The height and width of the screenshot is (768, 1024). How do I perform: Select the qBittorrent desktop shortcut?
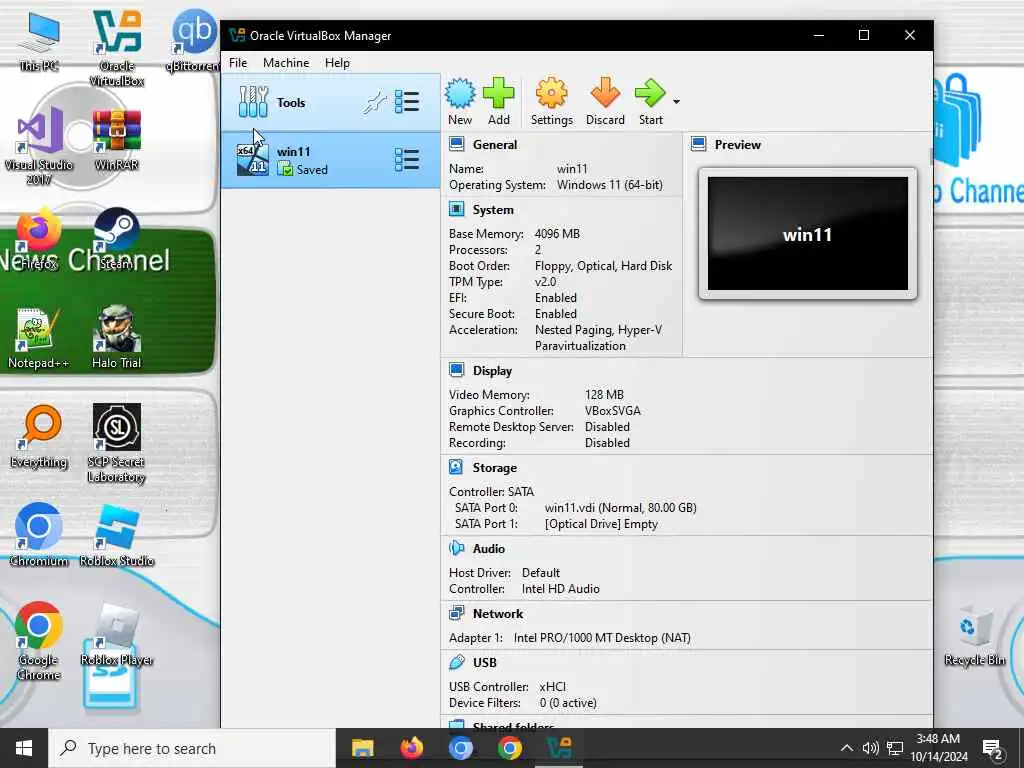point(193,40)
